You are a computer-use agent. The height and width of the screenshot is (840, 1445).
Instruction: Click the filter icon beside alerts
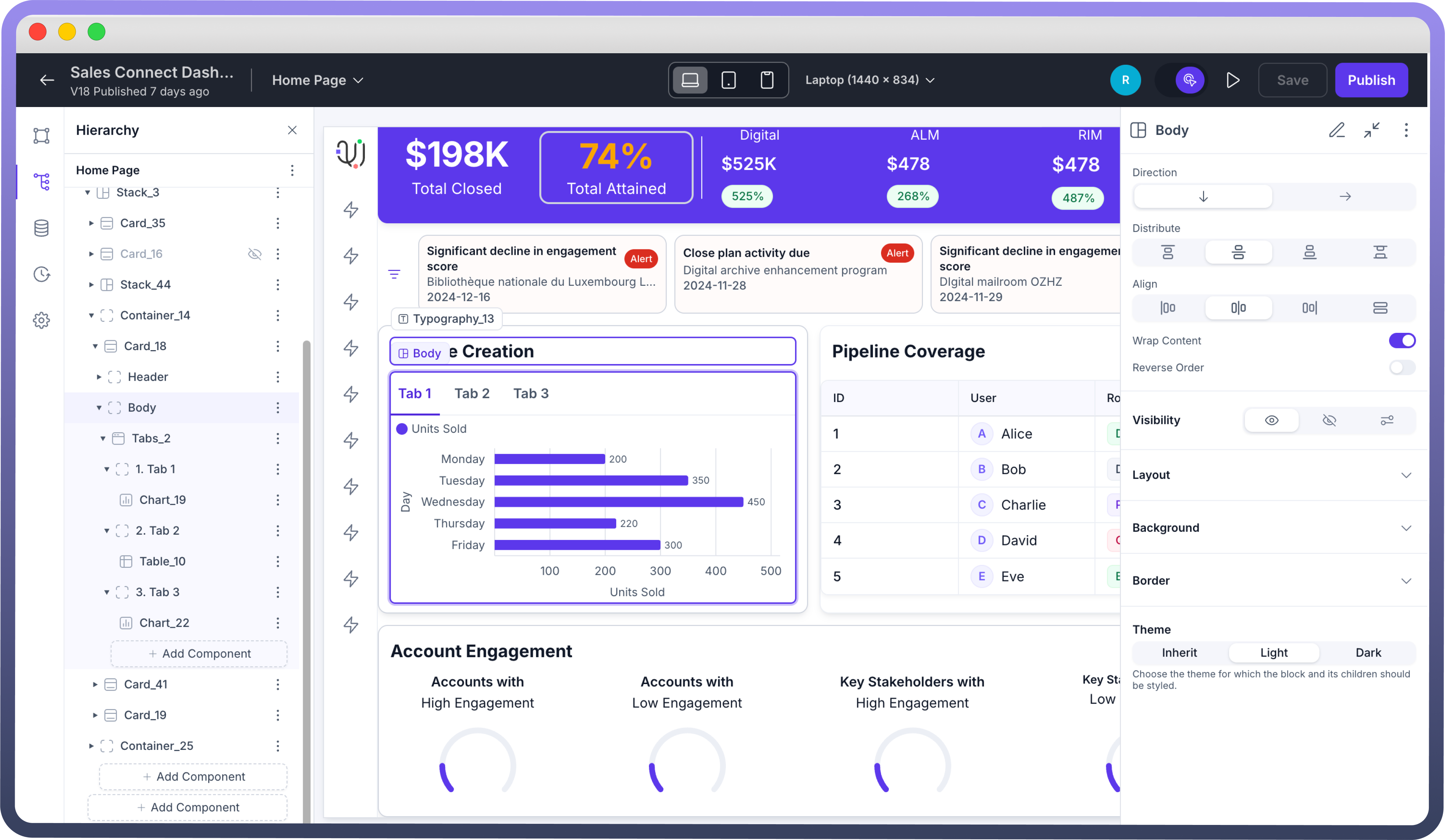point(394,274)
